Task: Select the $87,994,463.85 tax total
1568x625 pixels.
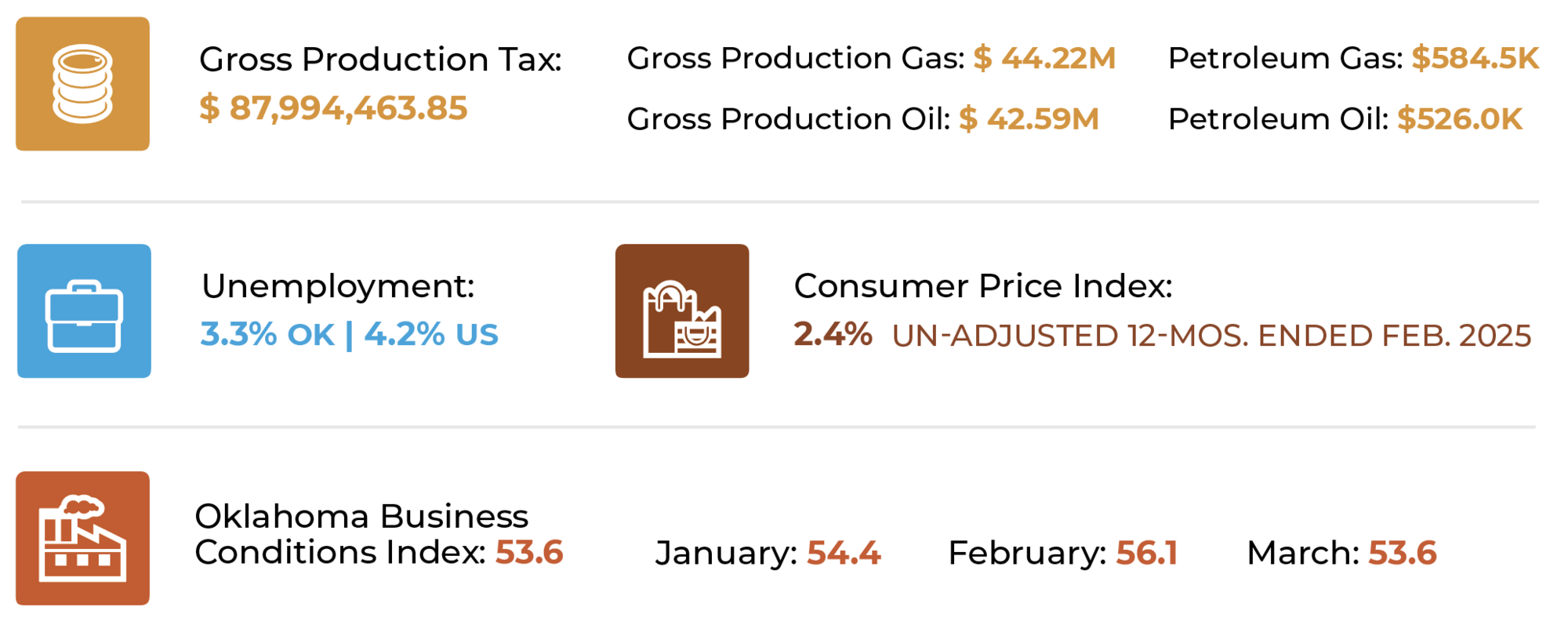Action: coord(333,108)
